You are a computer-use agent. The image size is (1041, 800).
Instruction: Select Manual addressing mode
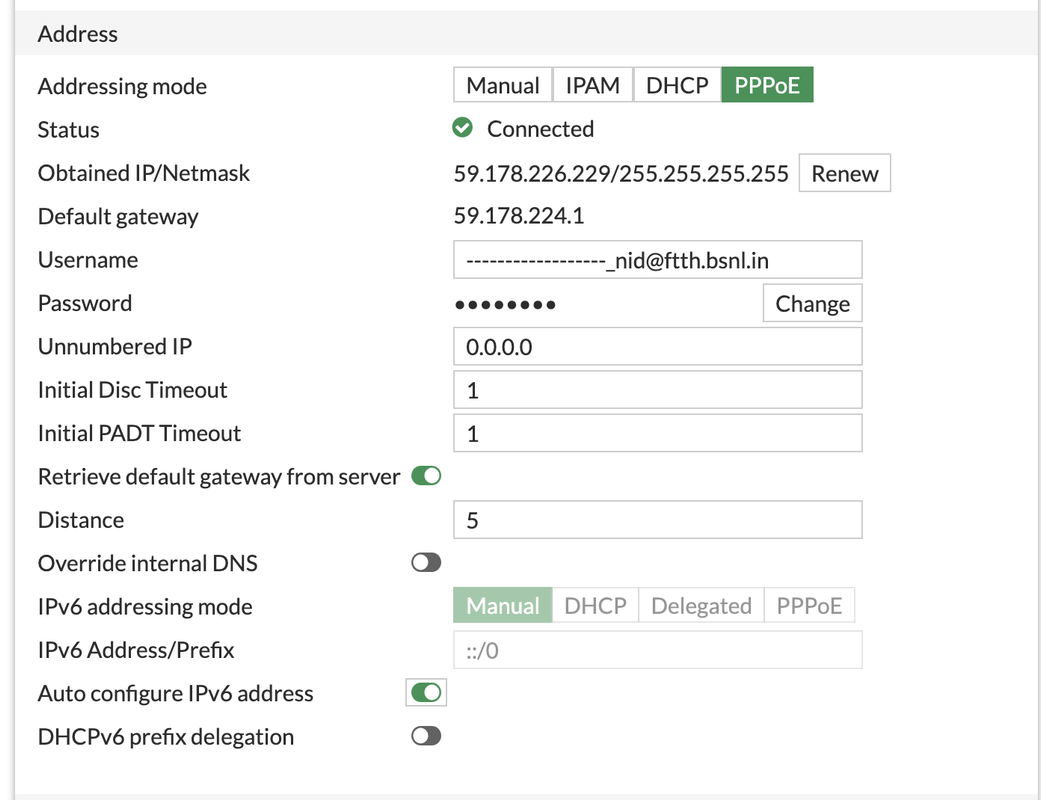tap(503, 86)
